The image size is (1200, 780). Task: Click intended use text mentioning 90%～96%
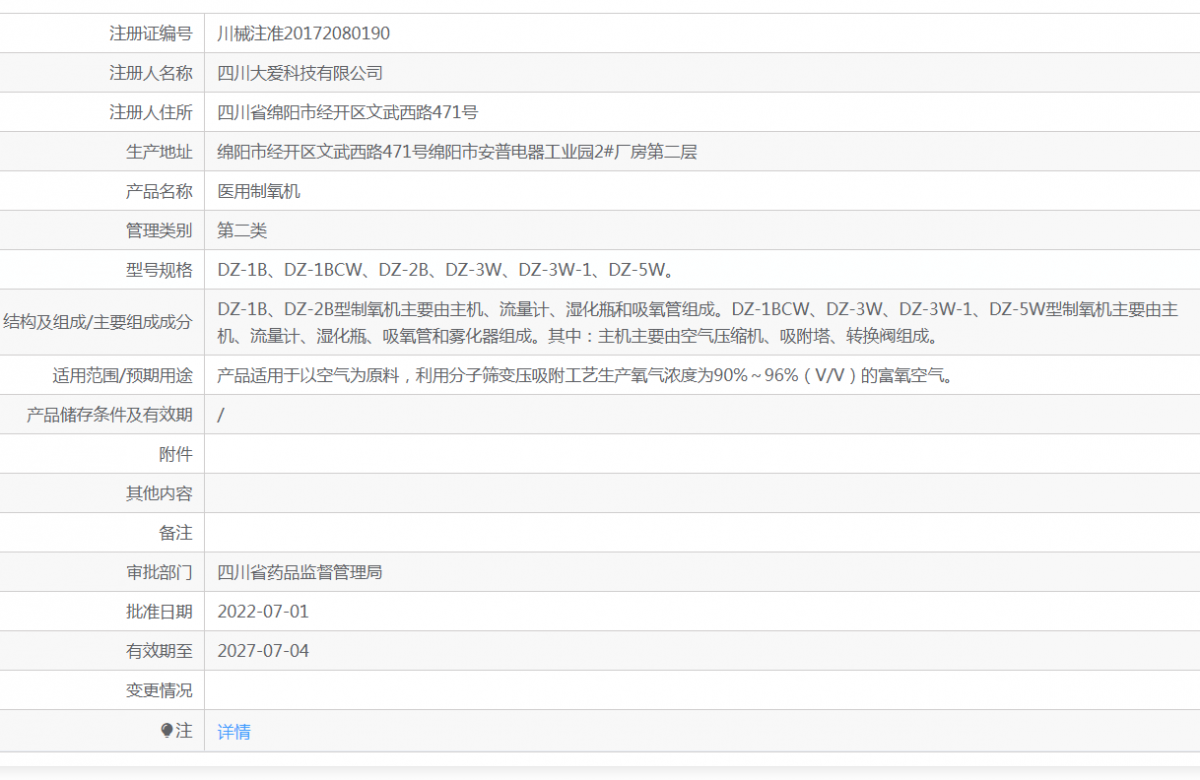tap(585, 376)
